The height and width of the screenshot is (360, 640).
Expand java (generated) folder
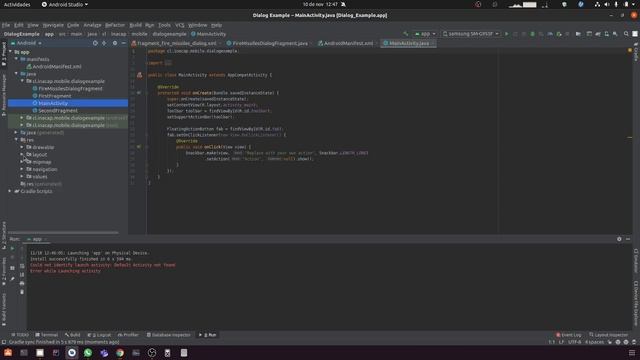pos(16,132)
